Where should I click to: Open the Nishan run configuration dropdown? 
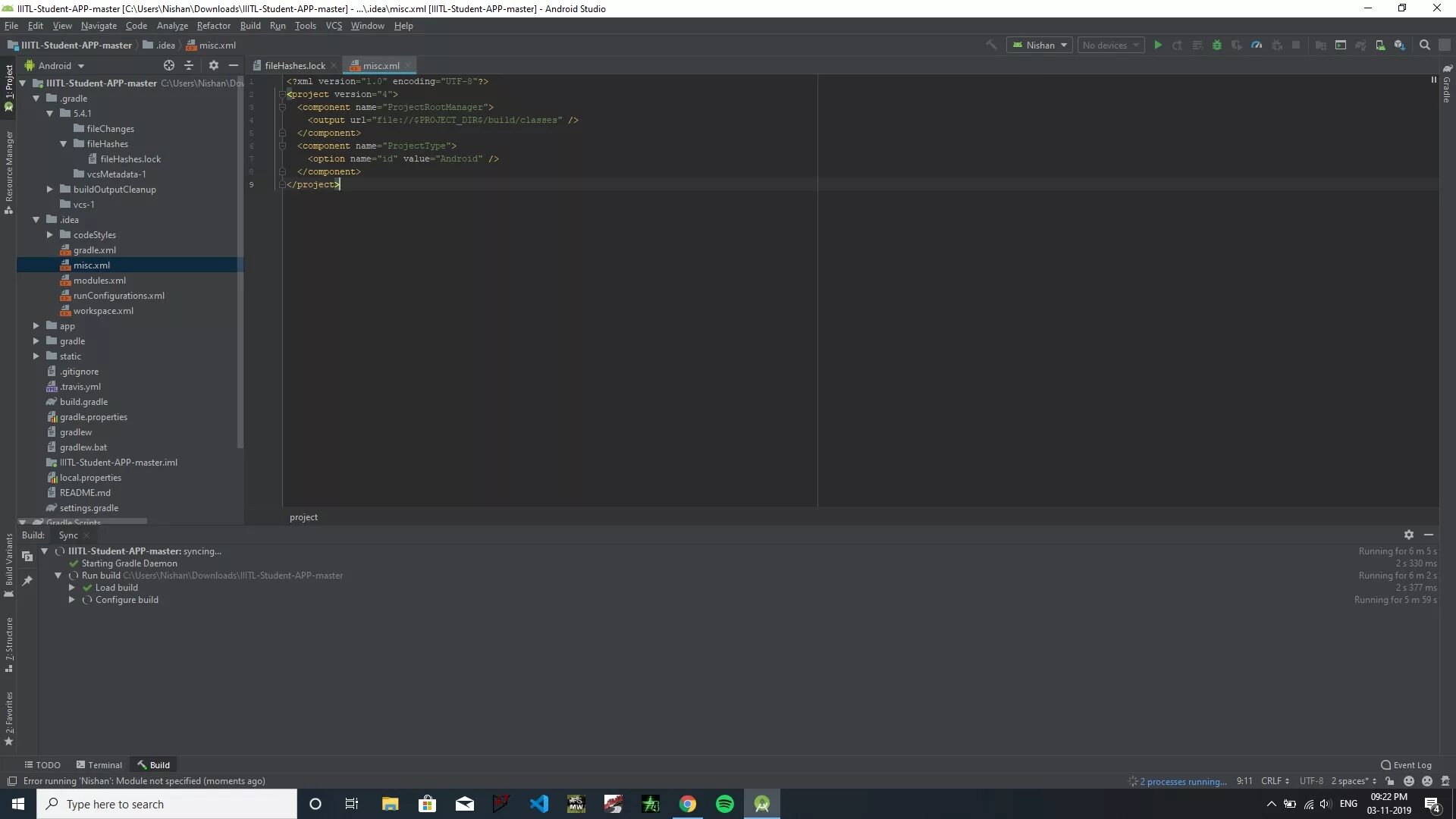tap(1040, 45)
